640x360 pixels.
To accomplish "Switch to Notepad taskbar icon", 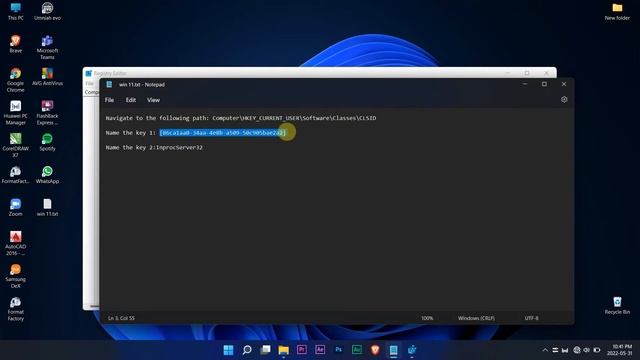I will pos(393,350).
